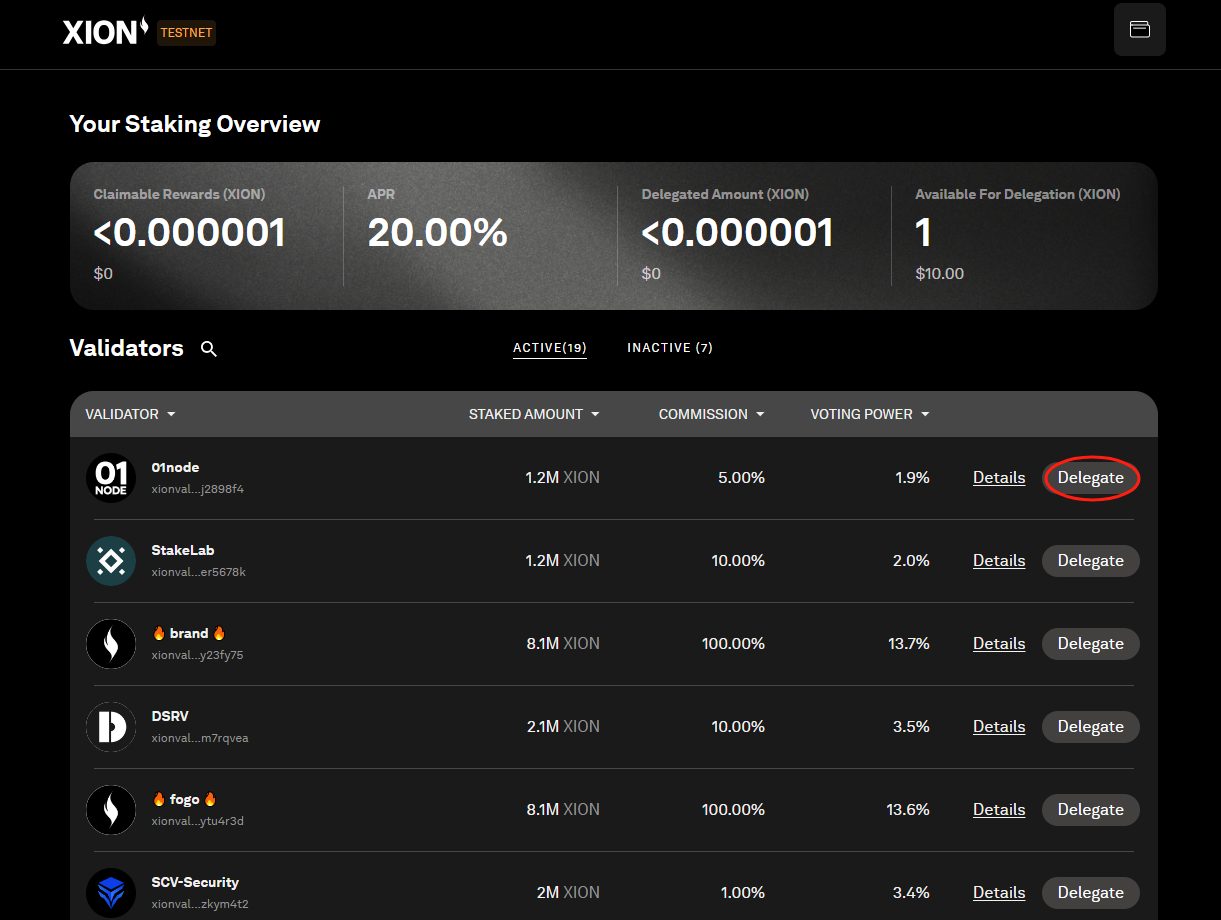
Task: Open the wallet icon in header
Action: [1140, 29]
